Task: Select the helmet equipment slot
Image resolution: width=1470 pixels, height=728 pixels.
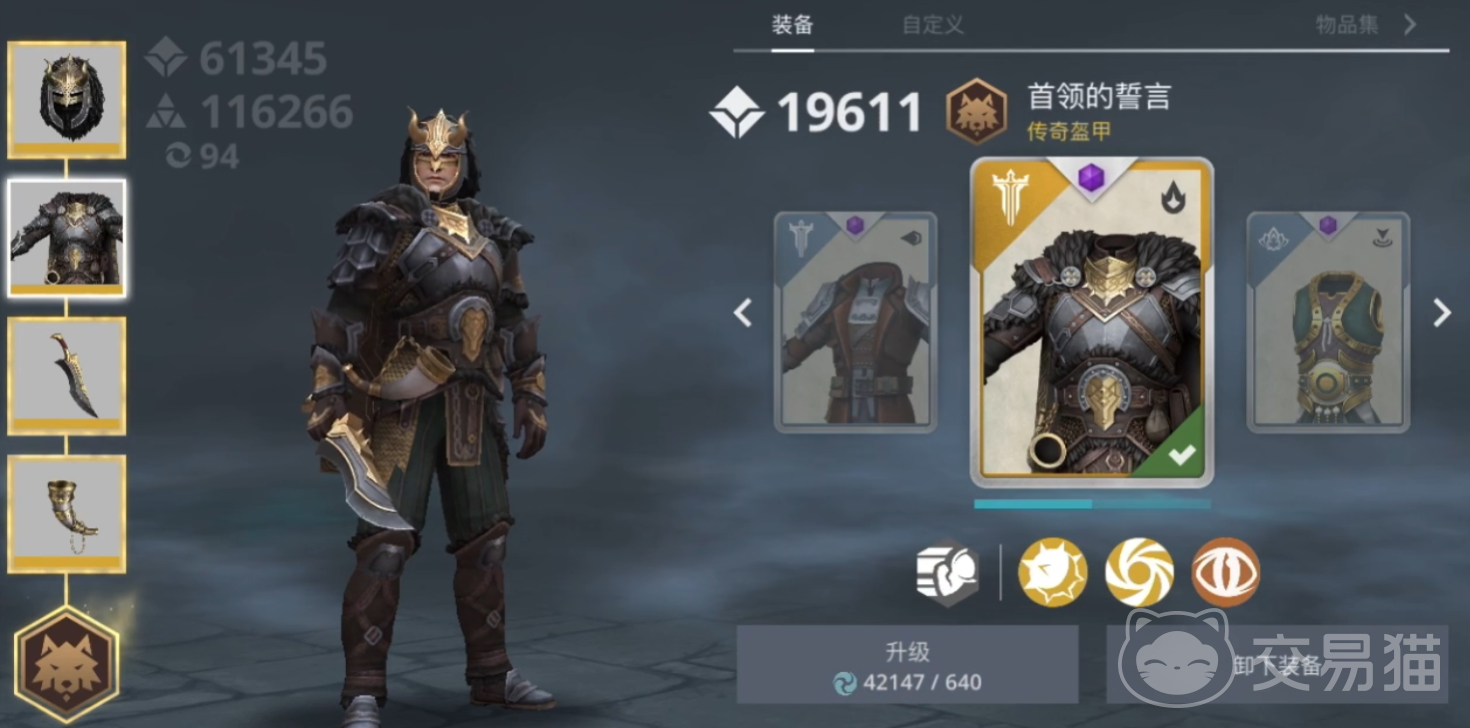Action: pos(67,100)
